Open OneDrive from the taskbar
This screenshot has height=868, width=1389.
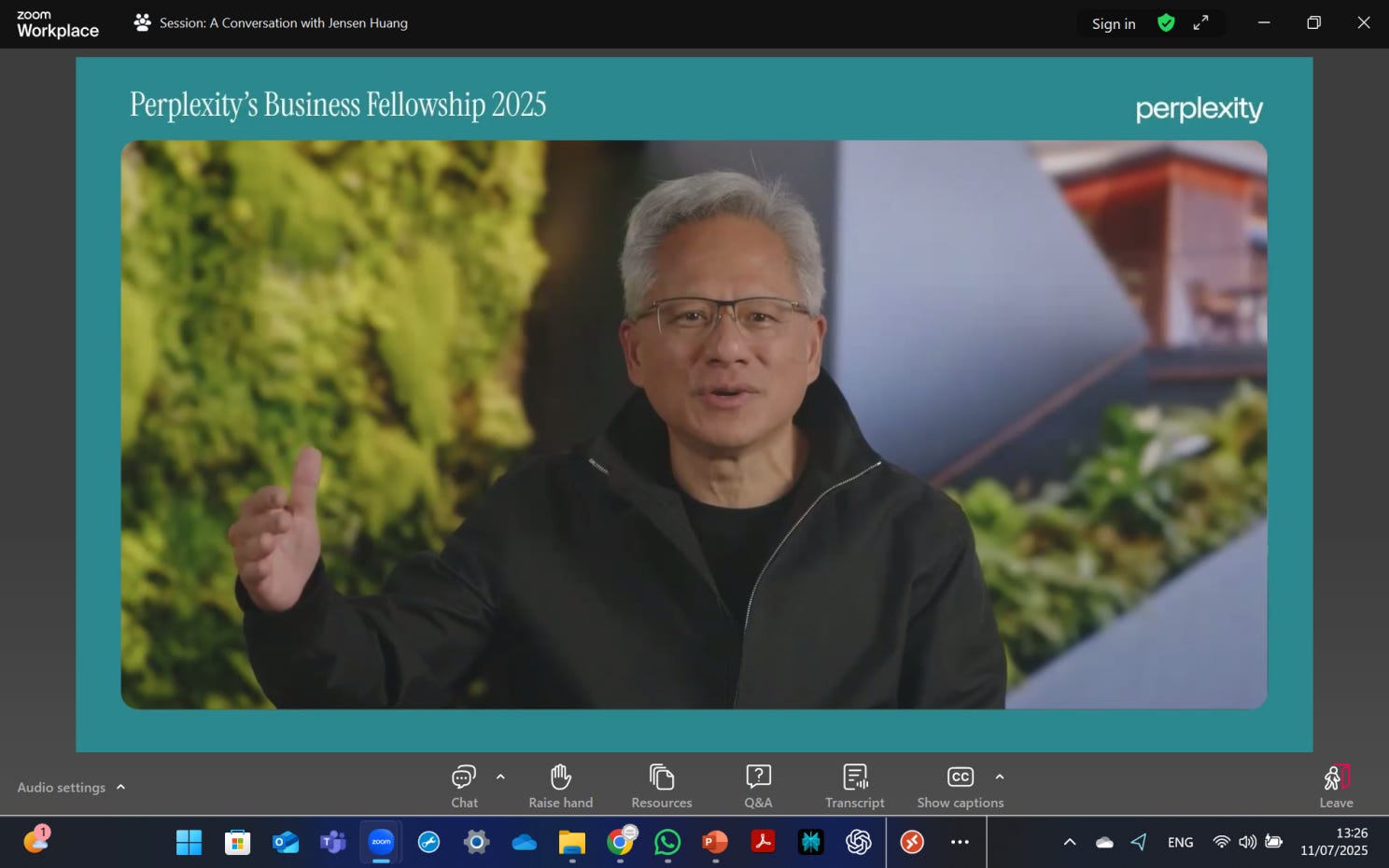tap(525, 843)
